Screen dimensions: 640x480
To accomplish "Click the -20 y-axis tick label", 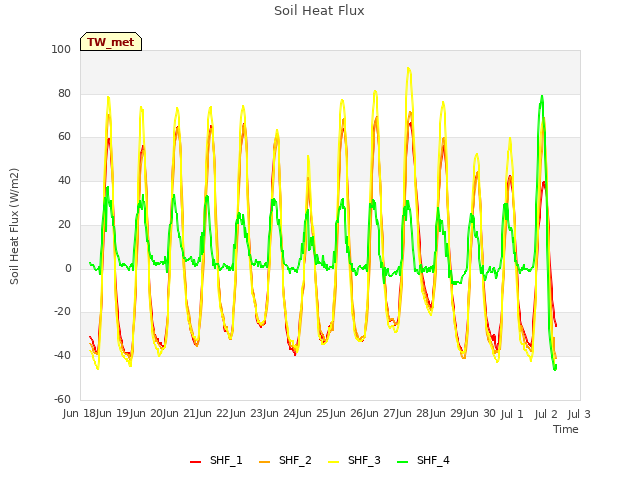I will tap(62, 312).
